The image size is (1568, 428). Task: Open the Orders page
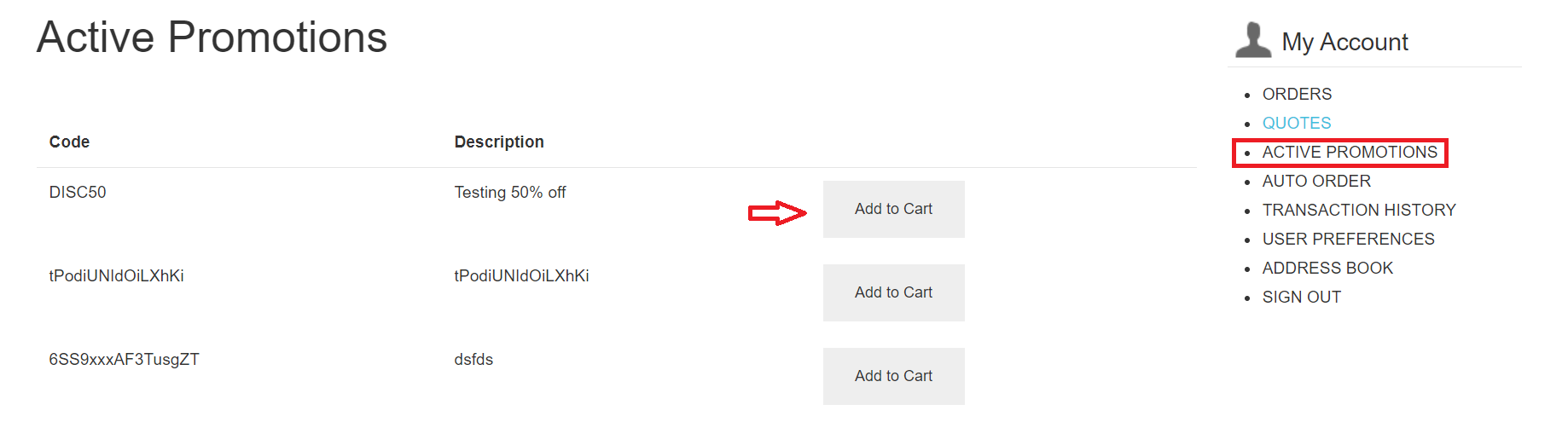[x=1297, y=94]
